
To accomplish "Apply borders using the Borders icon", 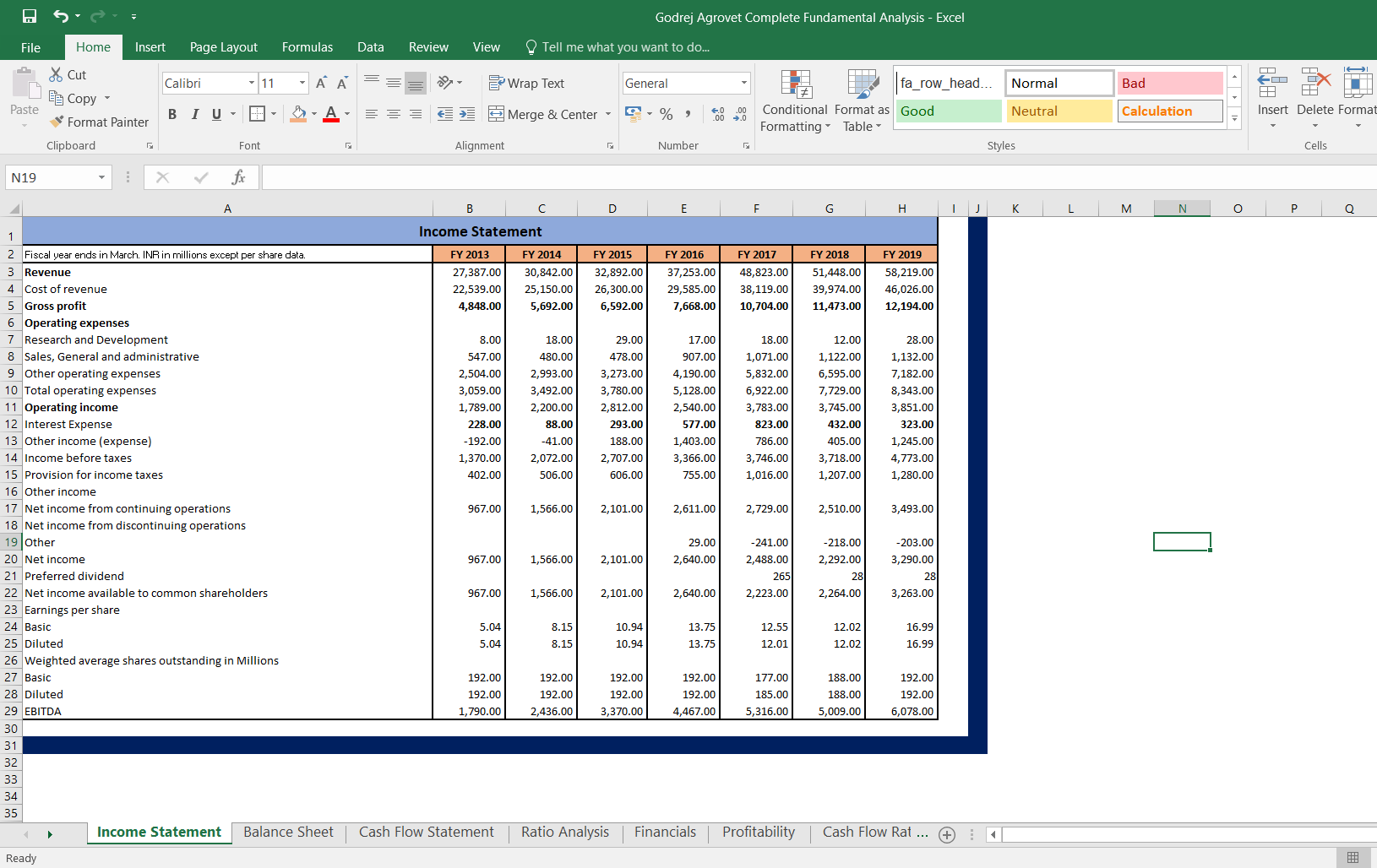I will tap(258, 114).
